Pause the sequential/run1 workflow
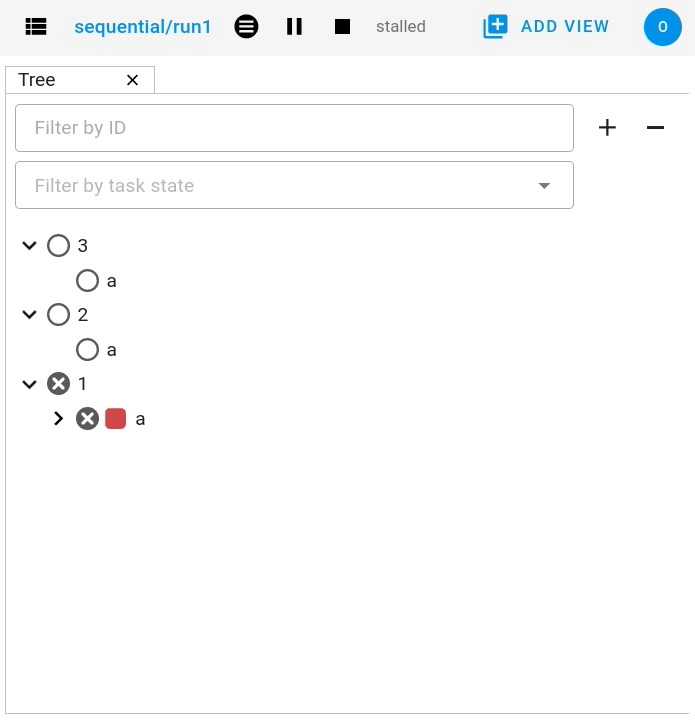695x721 pixels. [294, 27]
